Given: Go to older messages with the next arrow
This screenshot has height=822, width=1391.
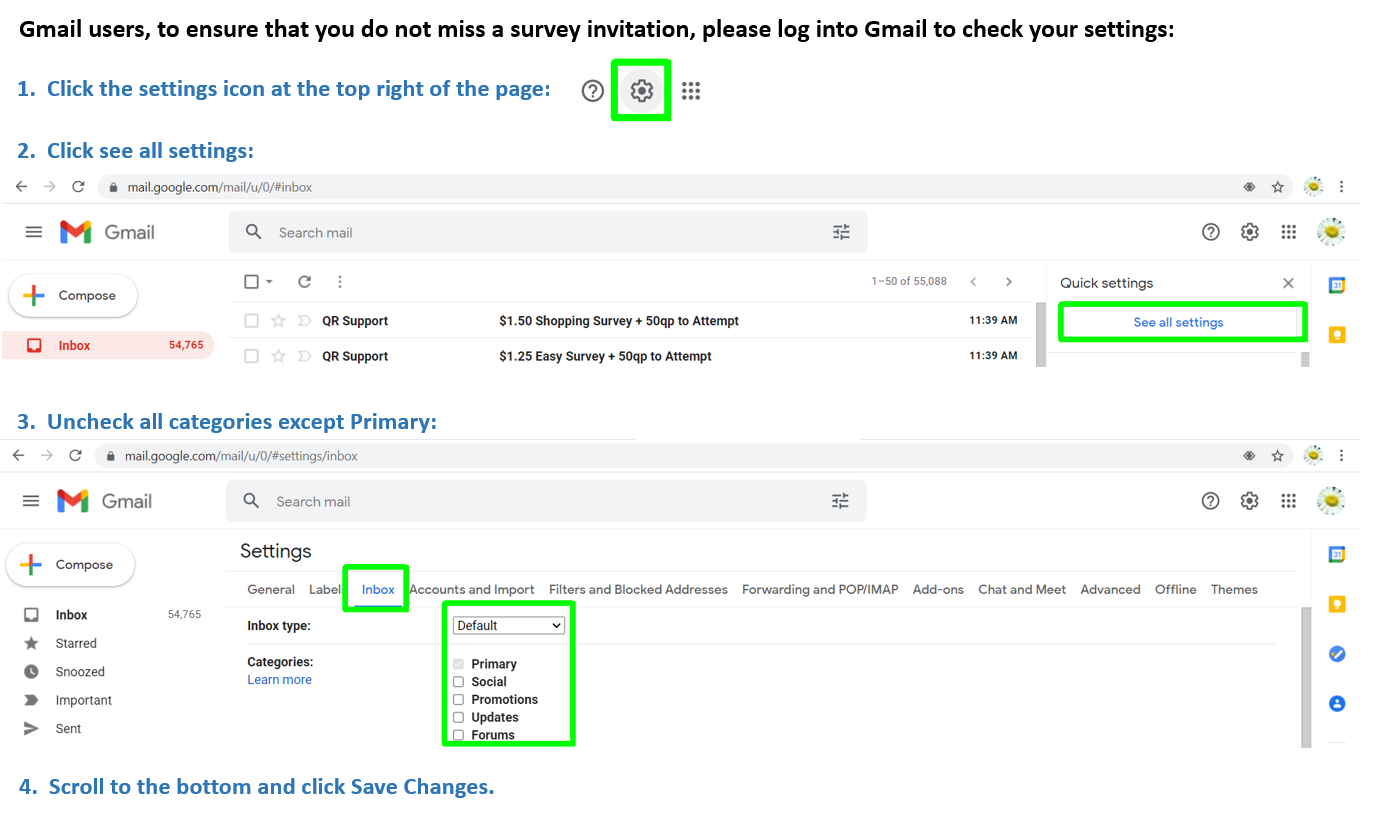Looking at the screenshot, I should coord(1009,282).
